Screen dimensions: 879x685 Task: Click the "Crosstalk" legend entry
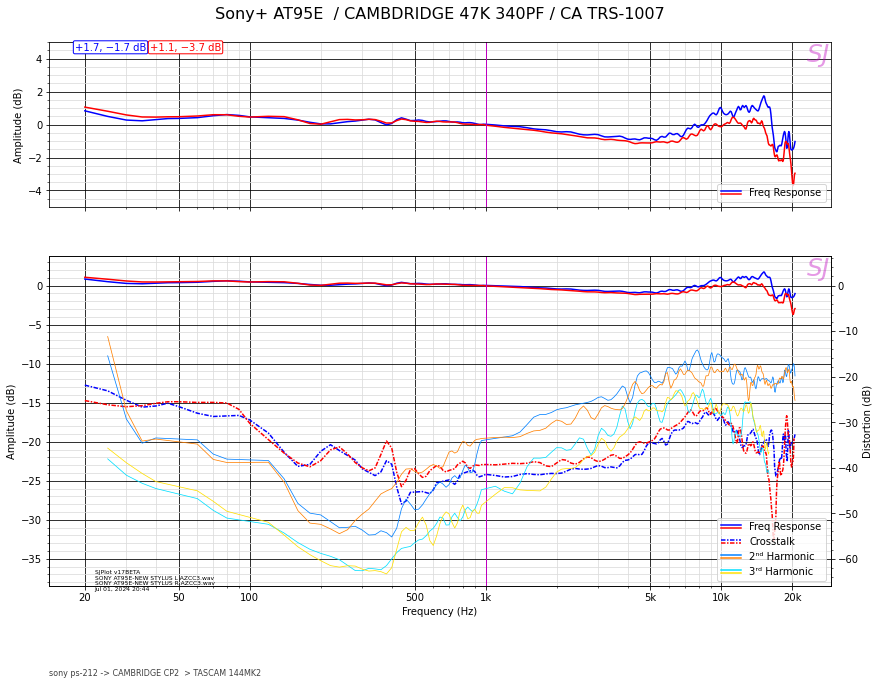click(772, 541)
